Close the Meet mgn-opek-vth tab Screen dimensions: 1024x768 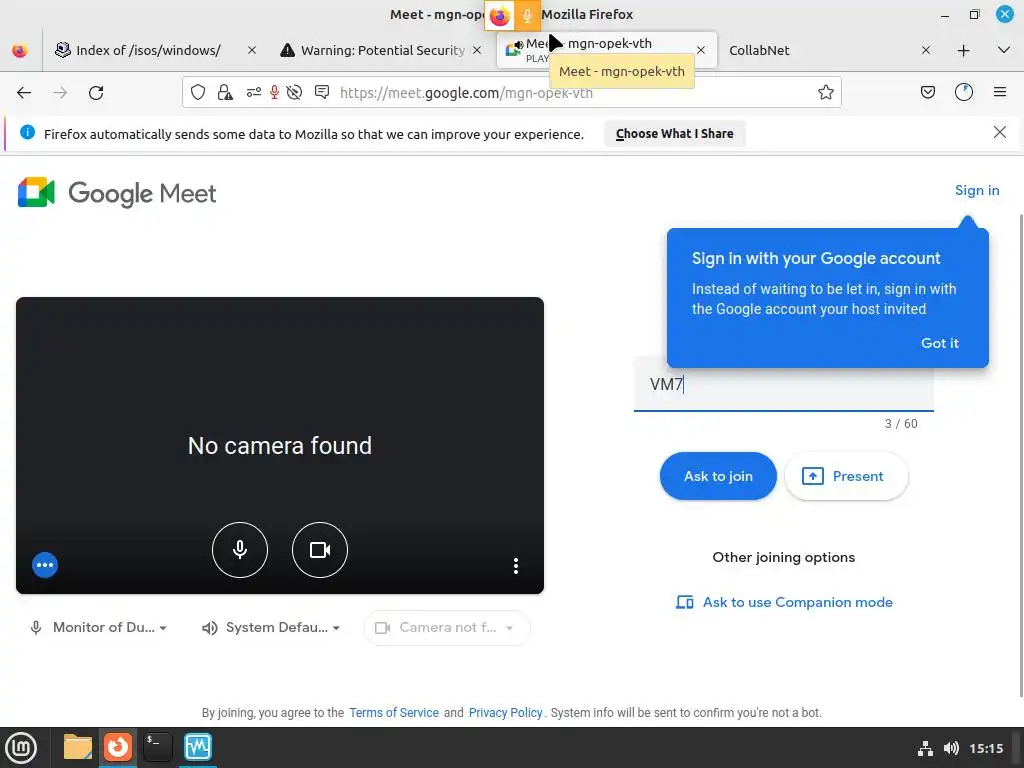coord(701,50)
